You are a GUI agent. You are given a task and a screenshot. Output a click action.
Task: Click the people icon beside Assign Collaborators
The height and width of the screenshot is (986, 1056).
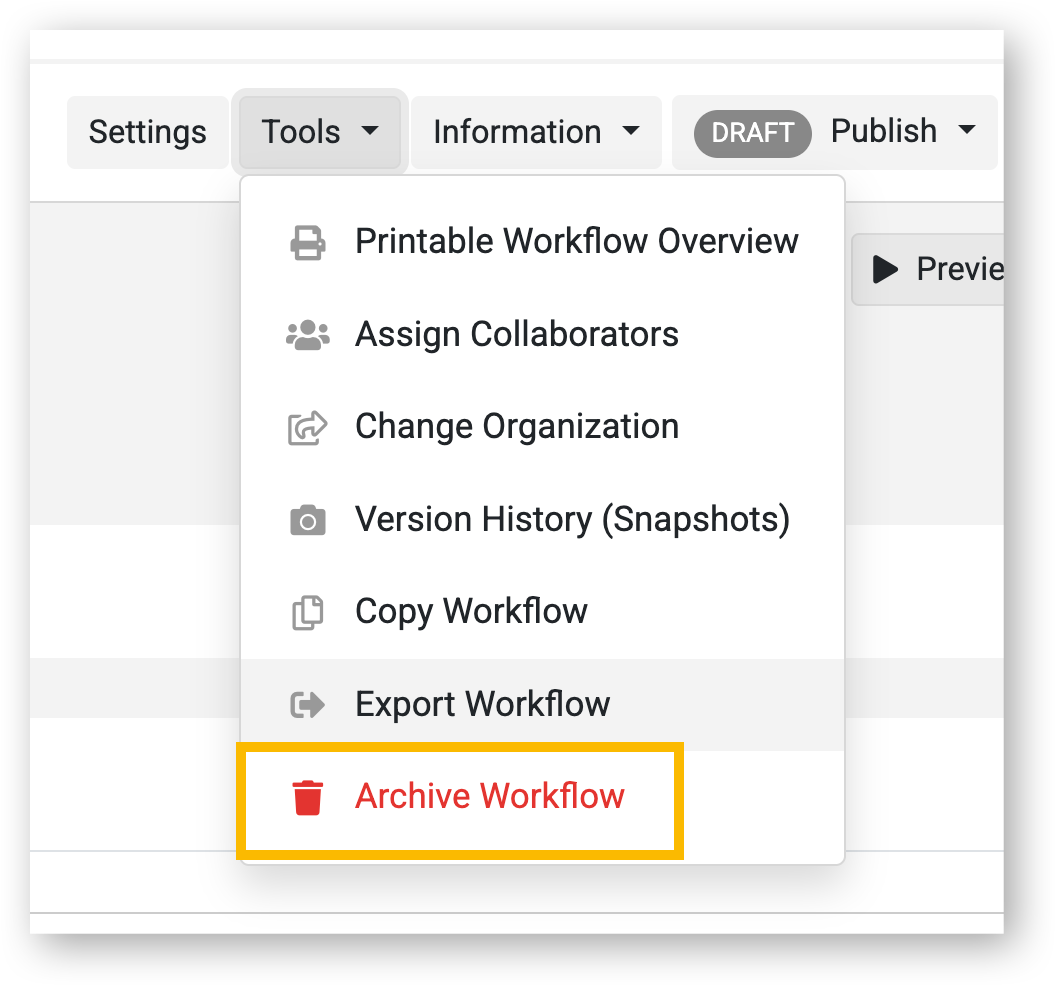click(x=307, y=335)
